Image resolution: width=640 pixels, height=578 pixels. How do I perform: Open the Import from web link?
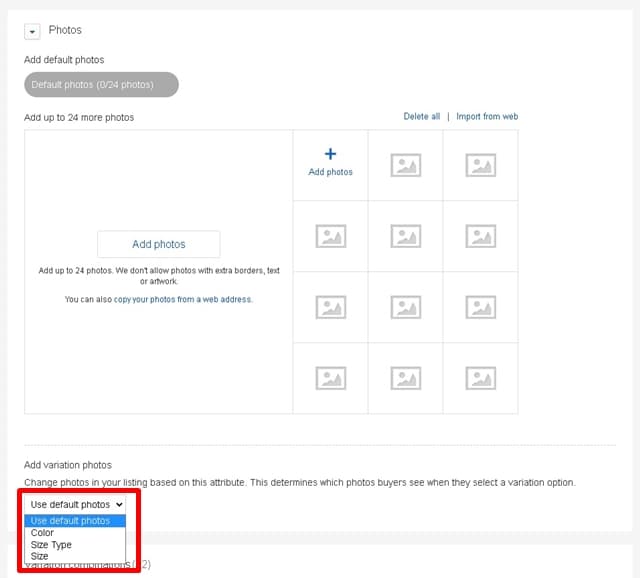[487, 117]
